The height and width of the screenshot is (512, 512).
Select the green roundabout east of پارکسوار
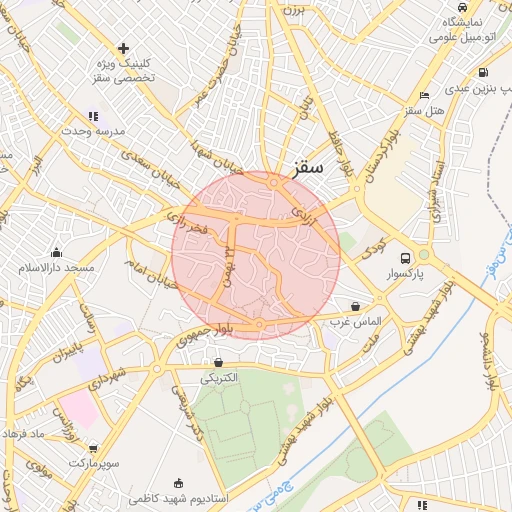[x=424, y=255]
